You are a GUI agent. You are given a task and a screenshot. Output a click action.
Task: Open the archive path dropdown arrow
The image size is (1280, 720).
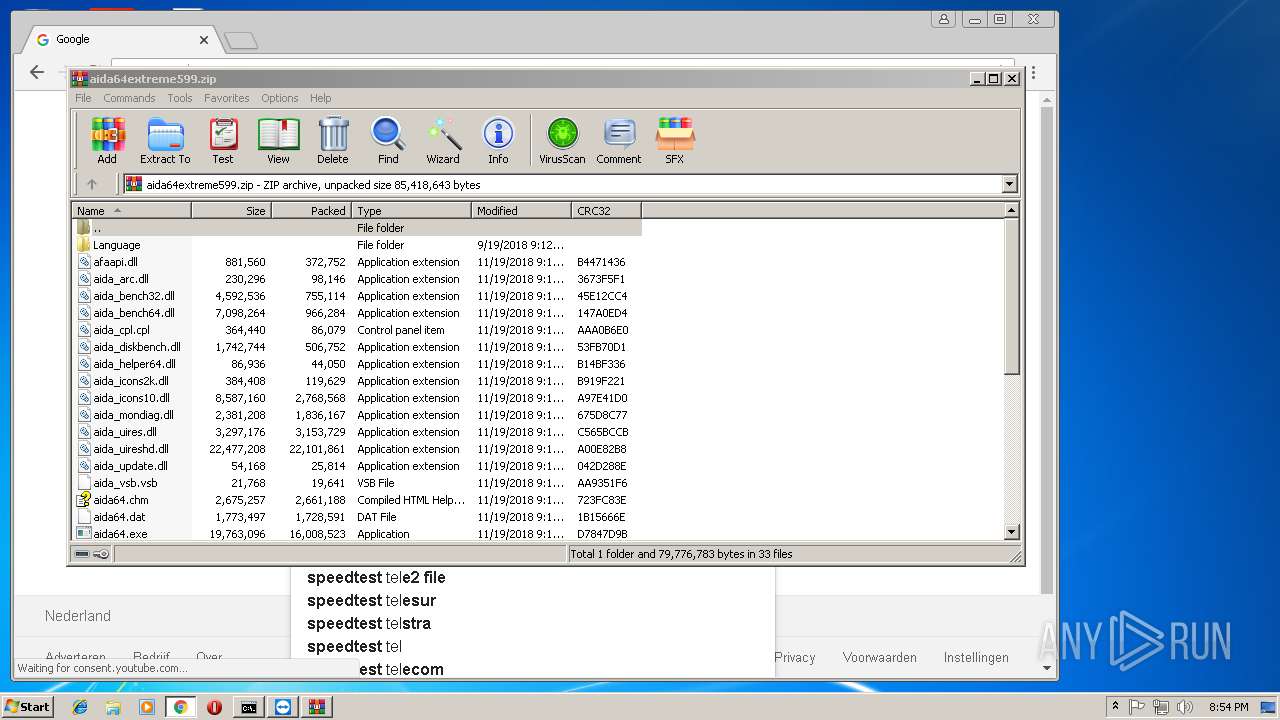(x=1009, y=184)
